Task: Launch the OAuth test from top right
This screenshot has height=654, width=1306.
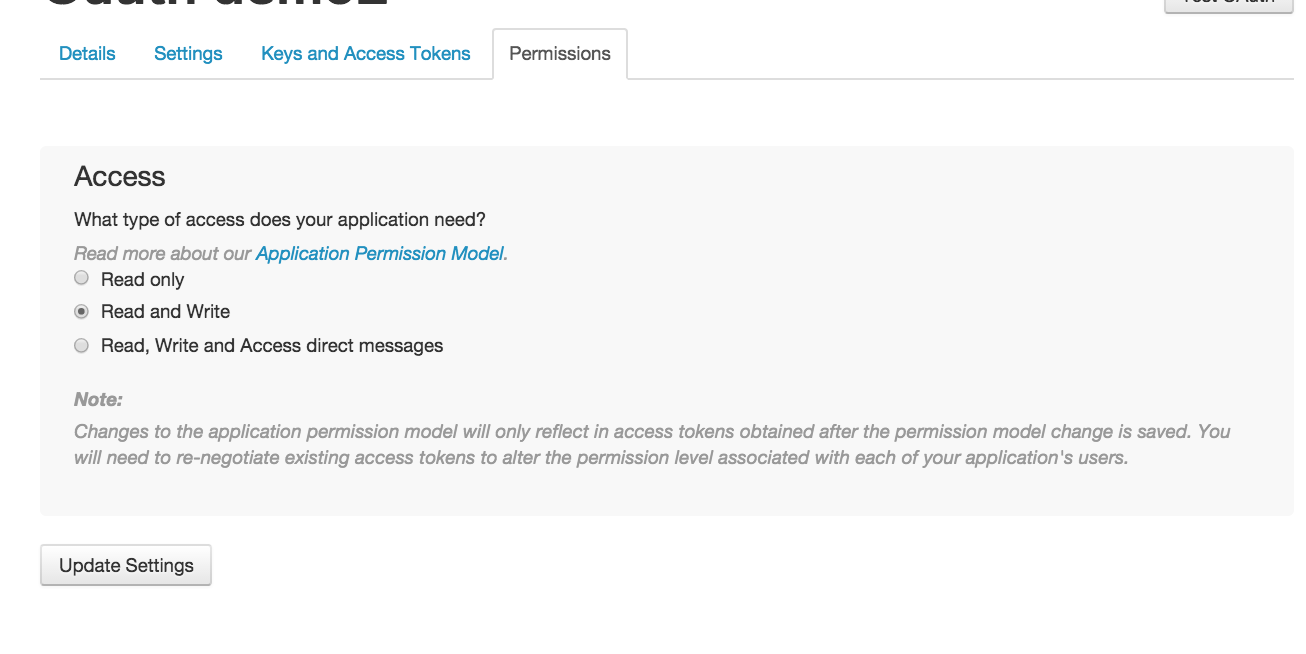Action: click(1228, 5)
